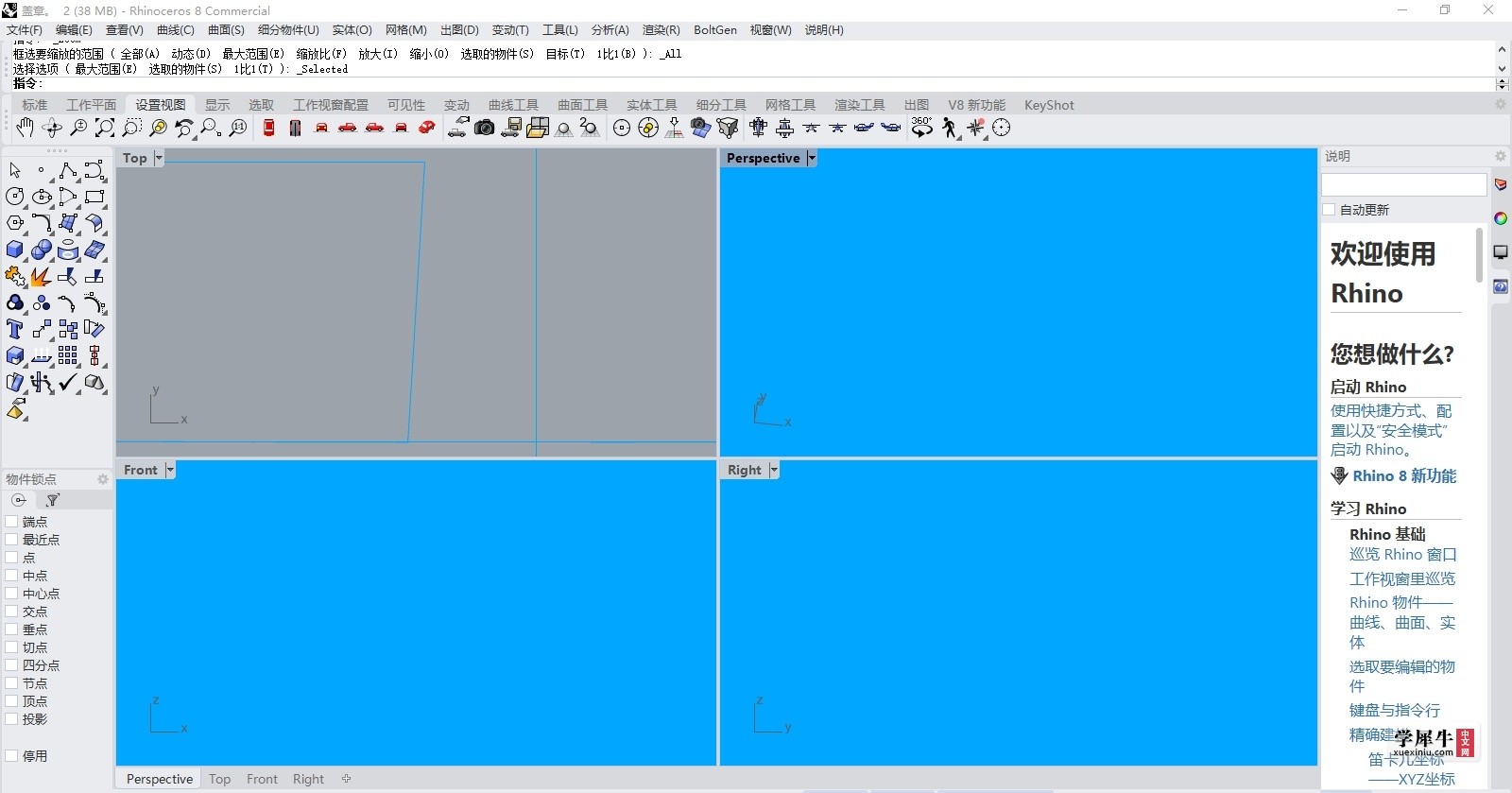Check the 交点 osnap option
The image size is (1512, 793).
pos(11,612)
